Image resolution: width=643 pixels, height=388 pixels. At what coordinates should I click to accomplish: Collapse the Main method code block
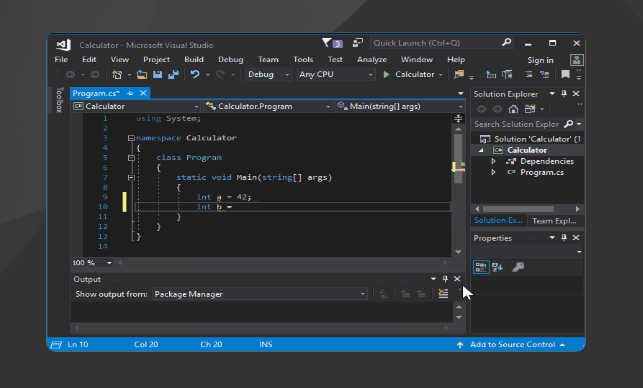click(131, 178)
